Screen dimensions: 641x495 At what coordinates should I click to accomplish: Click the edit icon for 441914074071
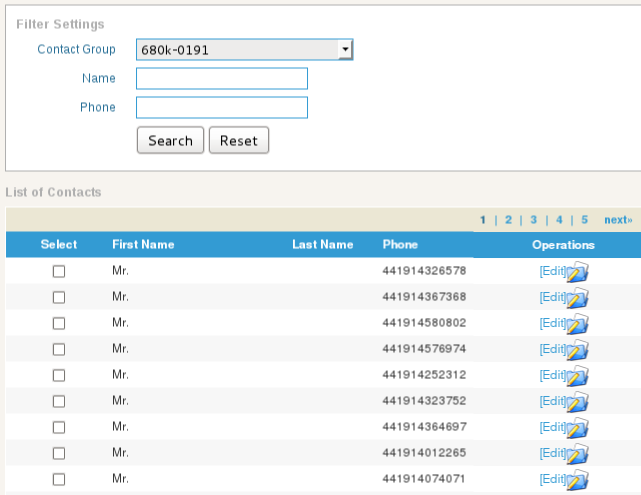coord(577,479)
